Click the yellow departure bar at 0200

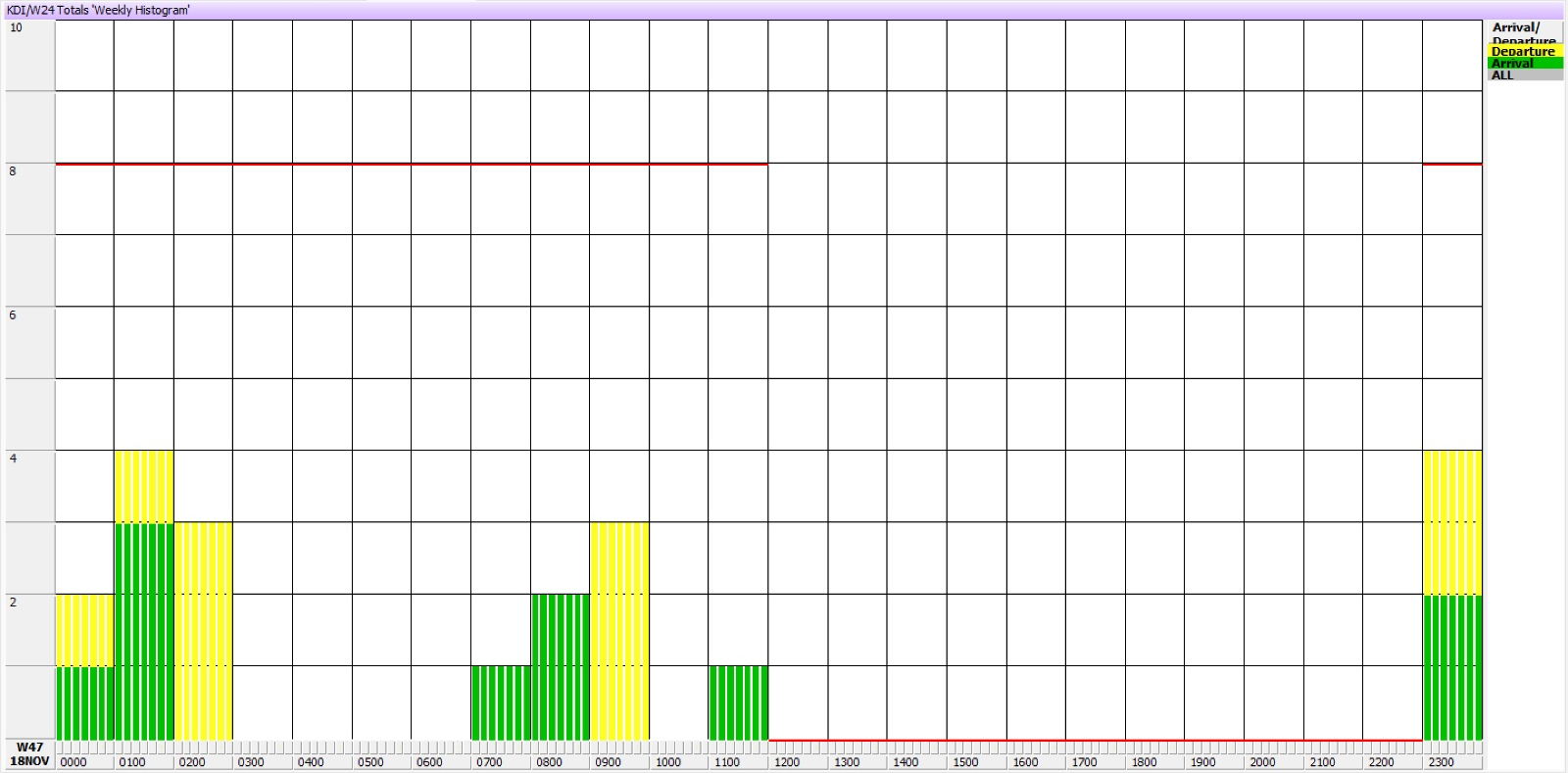tap(203, 632)
